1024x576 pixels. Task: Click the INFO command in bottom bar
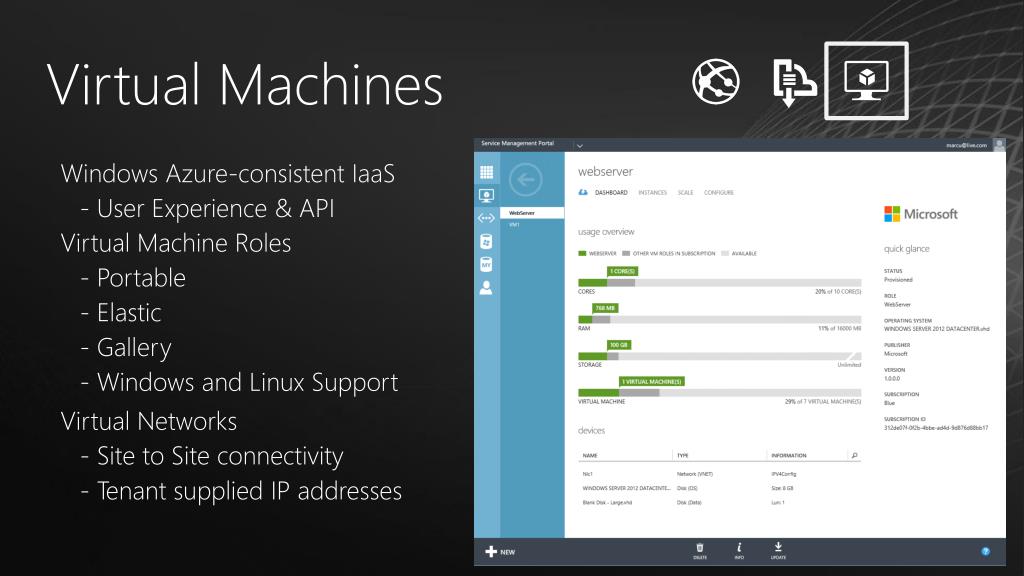click(x=739, y=551)
